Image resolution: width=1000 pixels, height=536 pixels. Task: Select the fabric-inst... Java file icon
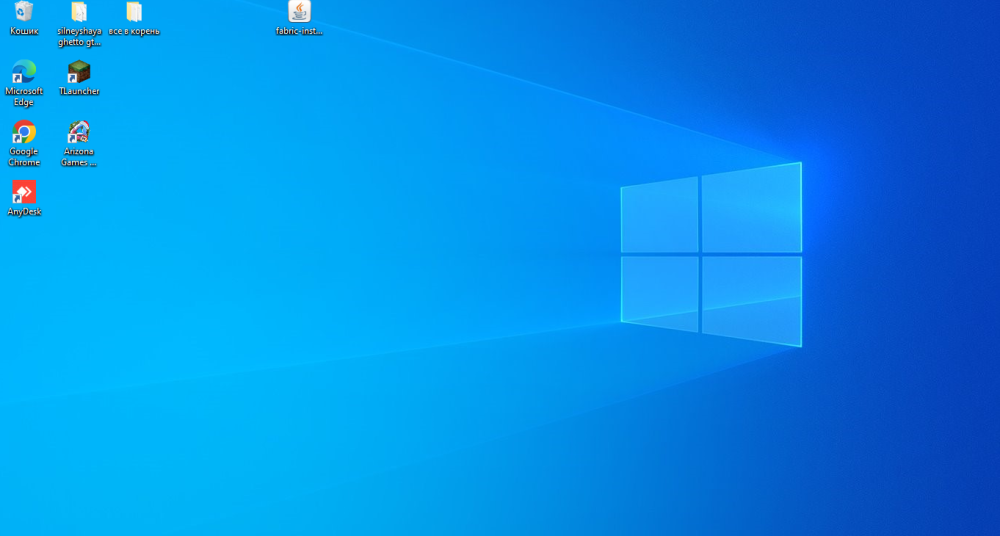click(x=300, y=11)
